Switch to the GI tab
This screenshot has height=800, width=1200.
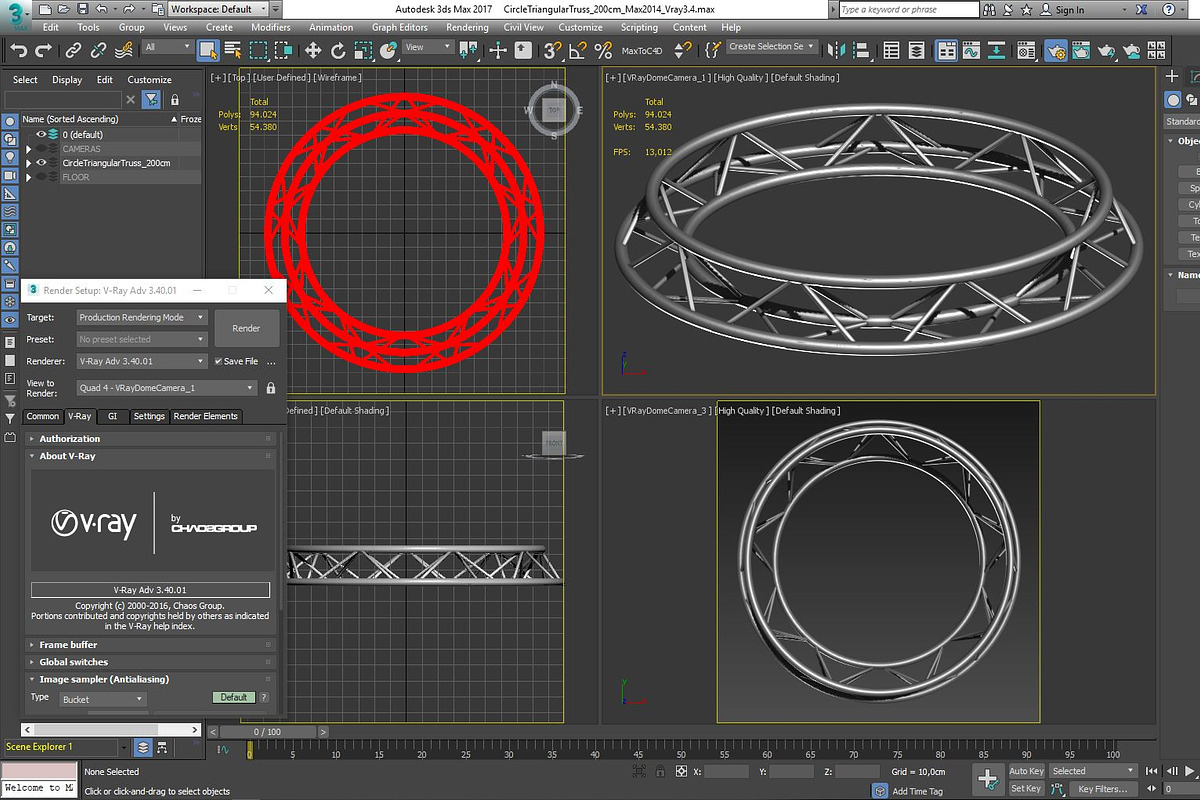(112, 416)
